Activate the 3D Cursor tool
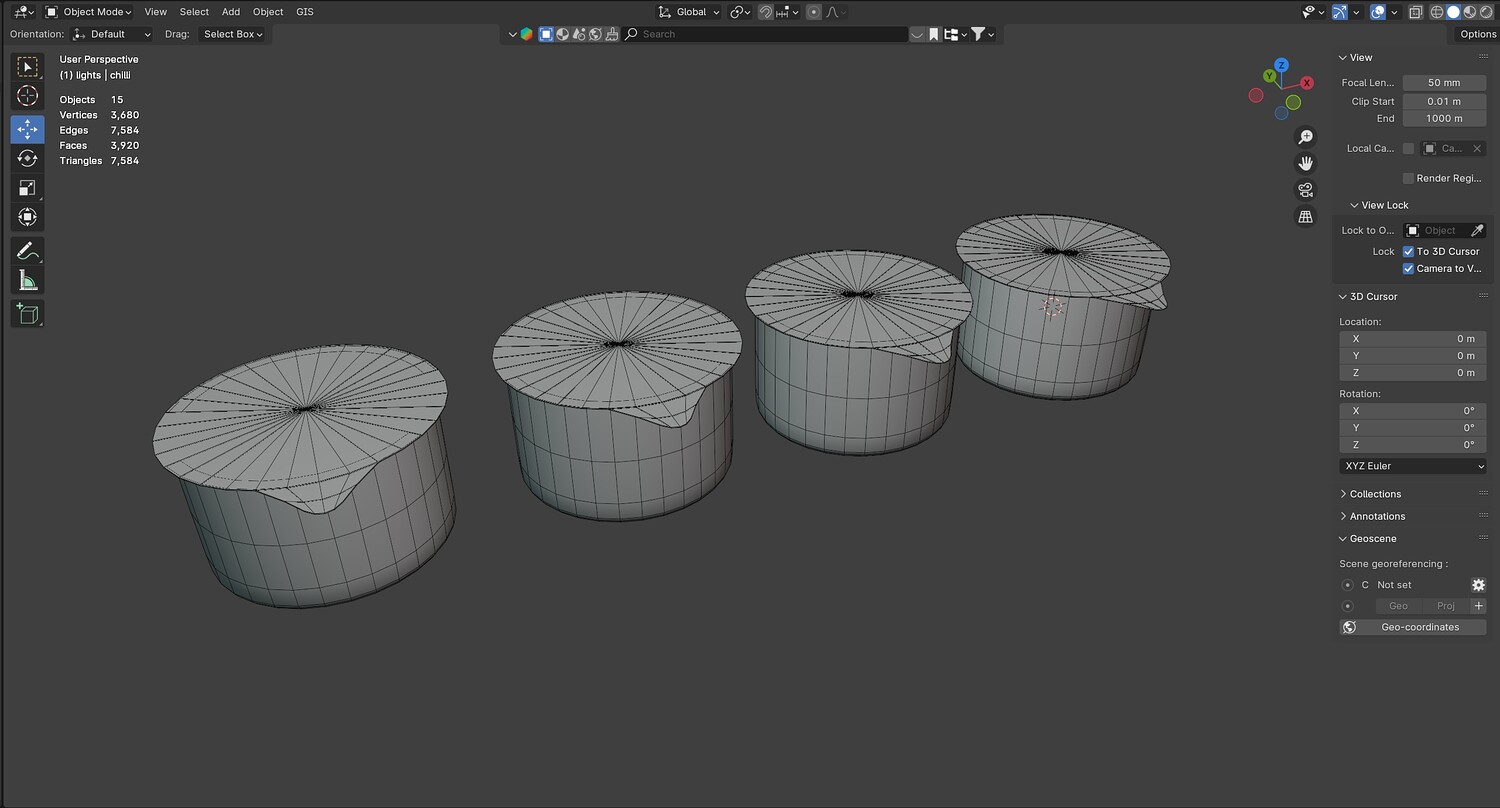Image resolution: width=1500 pixels, height=808 pixels. pos(28,96)
